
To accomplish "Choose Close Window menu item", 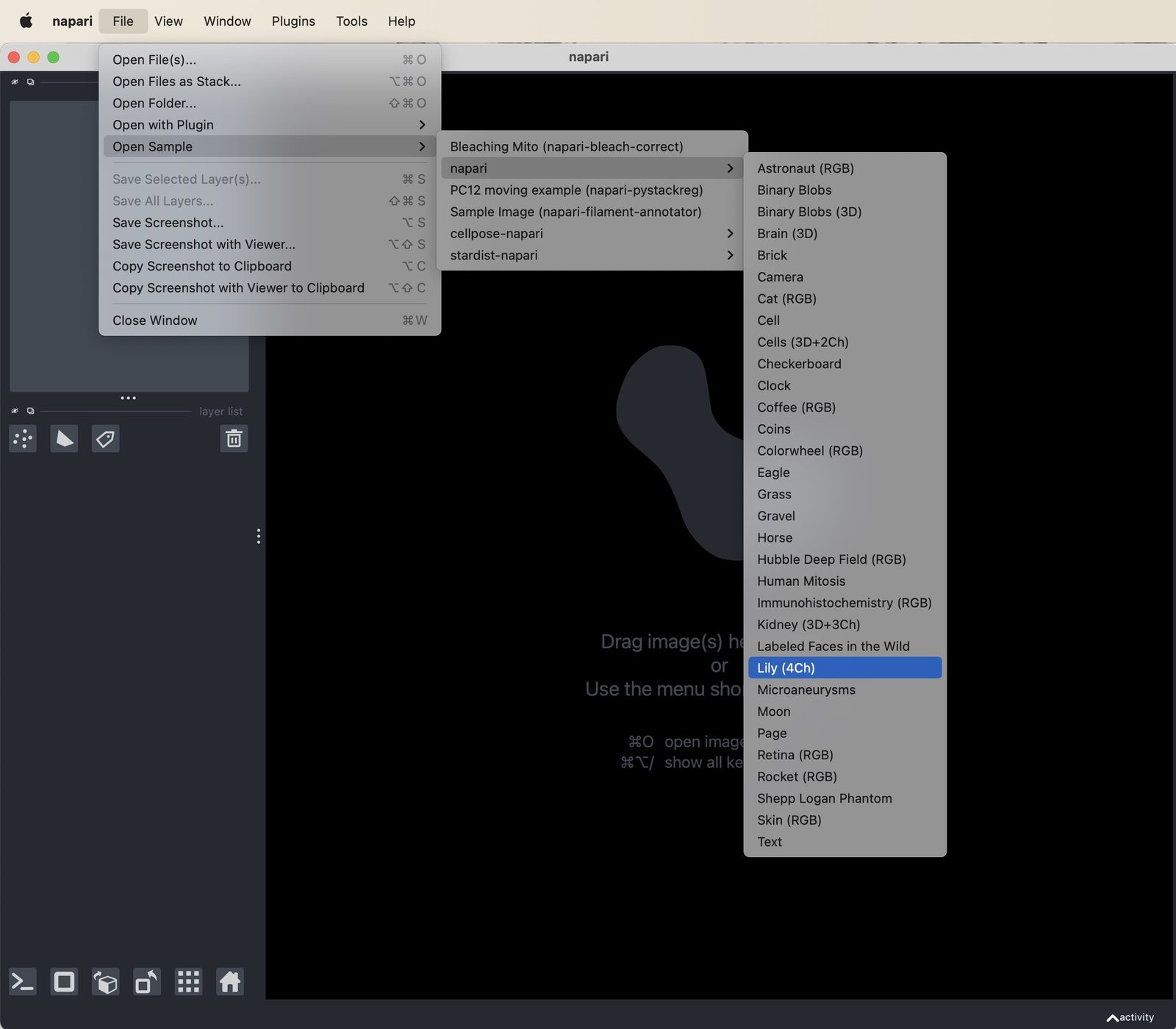I will 270,320.
